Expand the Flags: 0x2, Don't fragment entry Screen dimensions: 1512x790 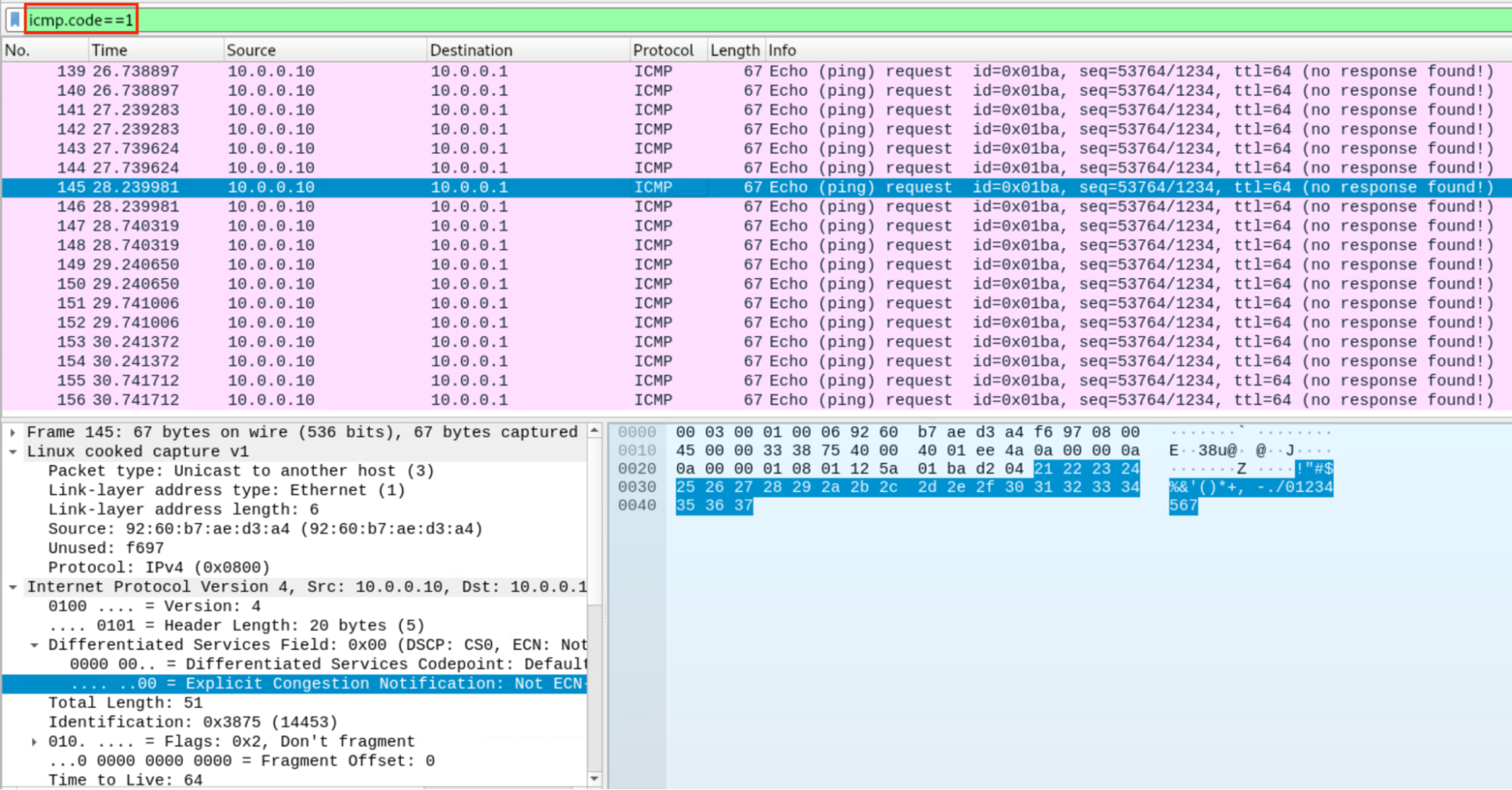[x=34, y=742]
